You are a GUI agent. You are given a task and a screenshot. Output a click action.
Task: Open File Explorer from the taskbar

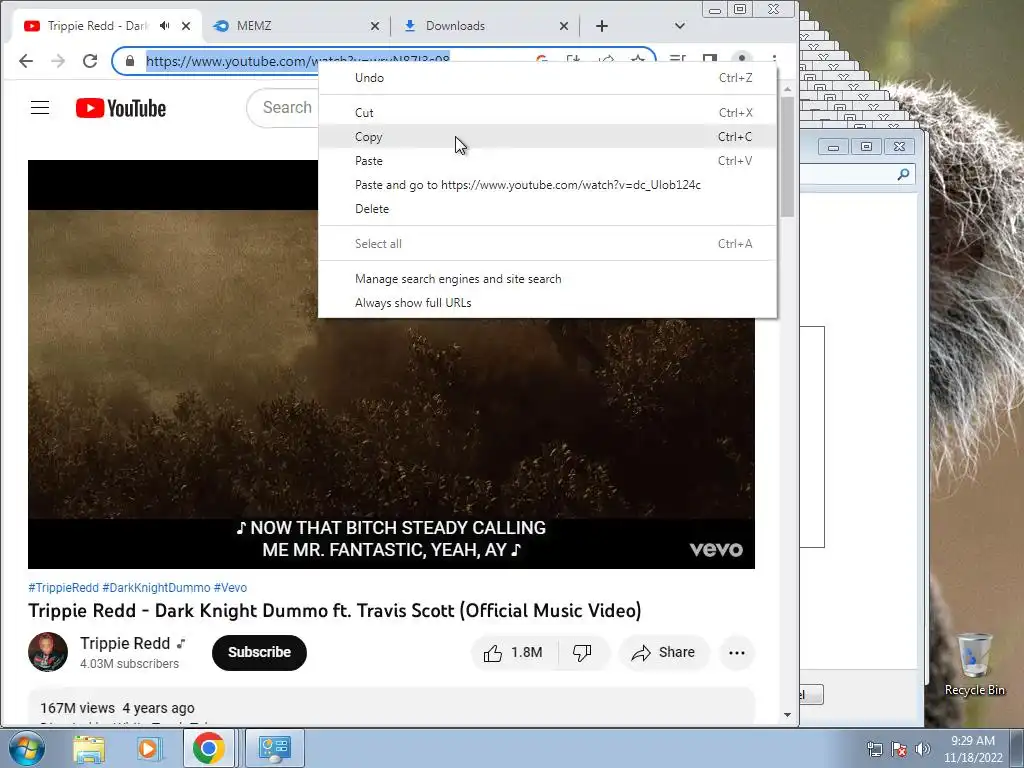point(89,748)
